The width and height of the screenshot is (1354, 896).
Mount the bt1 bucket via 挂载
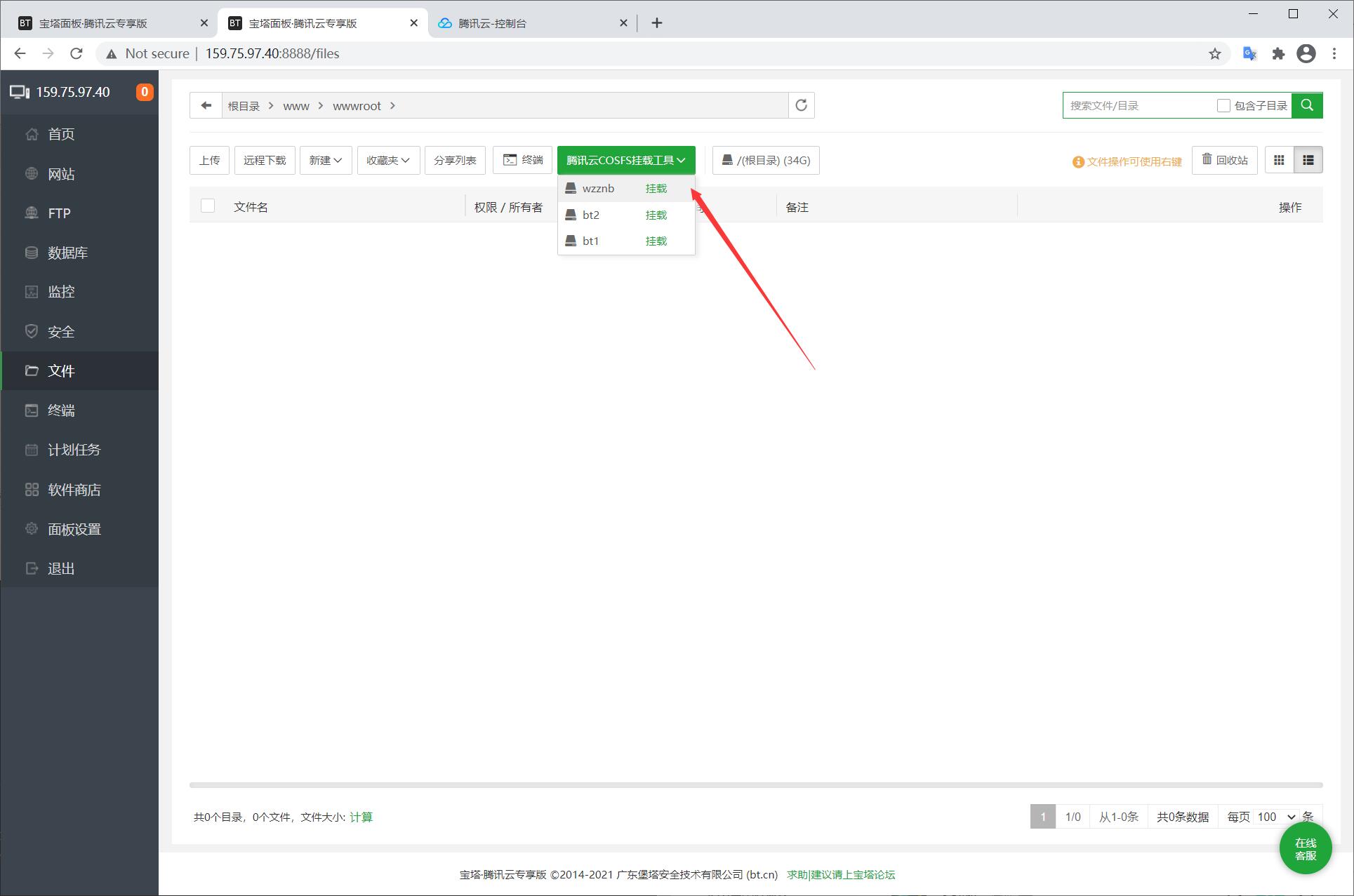(x=656, y=241)
